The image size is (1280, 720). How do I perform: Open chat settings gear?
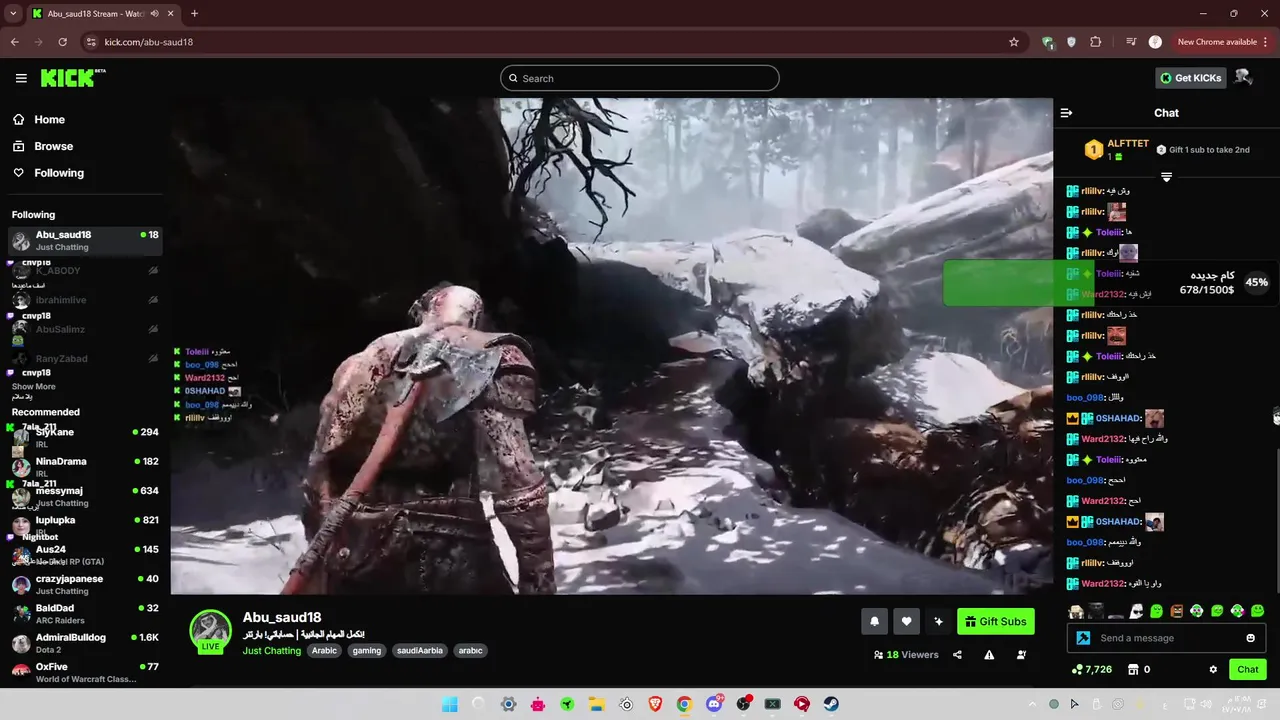pos(1213,670)
